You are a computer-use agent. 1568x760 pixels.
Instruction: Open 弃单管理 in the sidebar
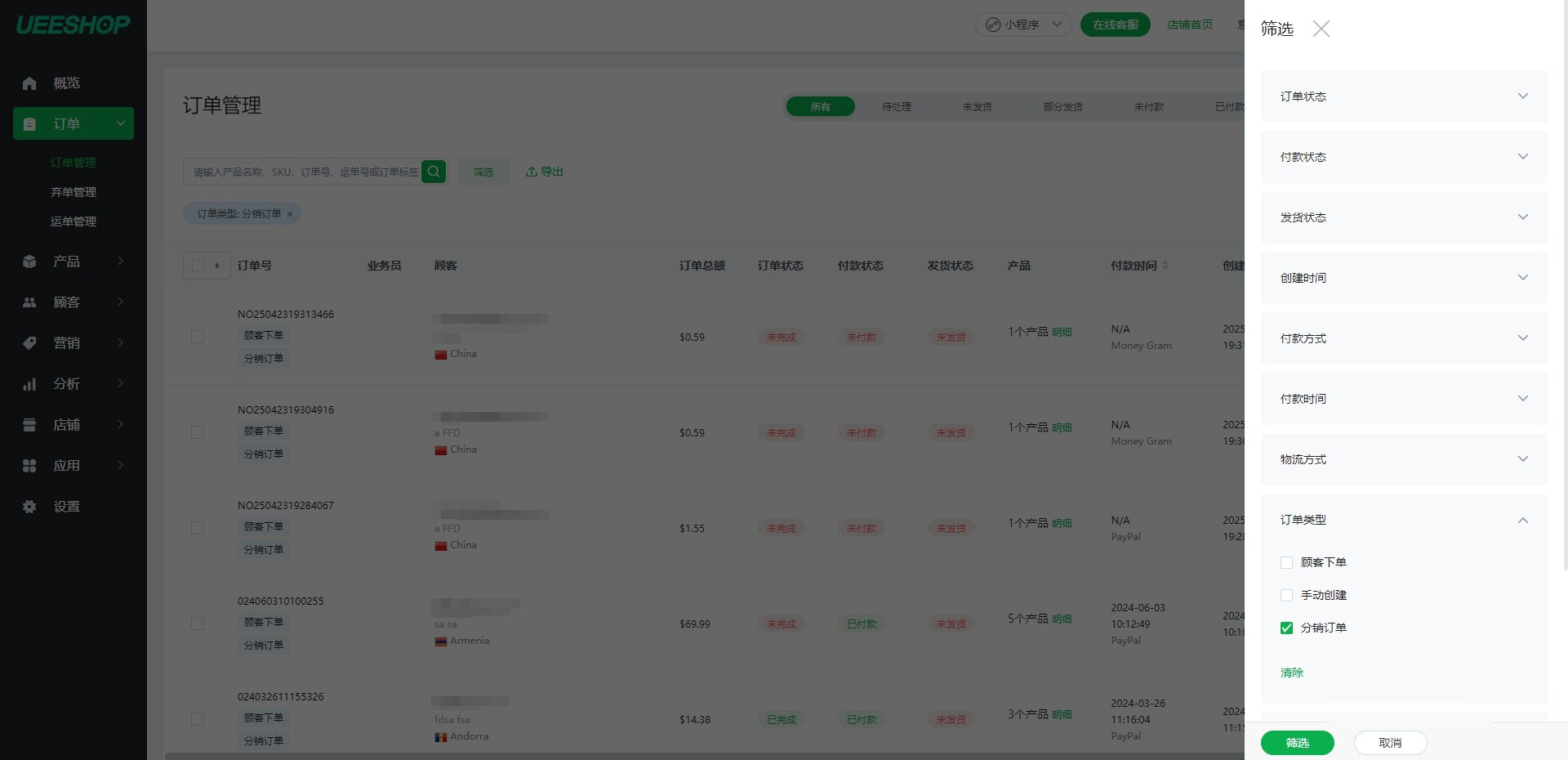pos(73,192)
